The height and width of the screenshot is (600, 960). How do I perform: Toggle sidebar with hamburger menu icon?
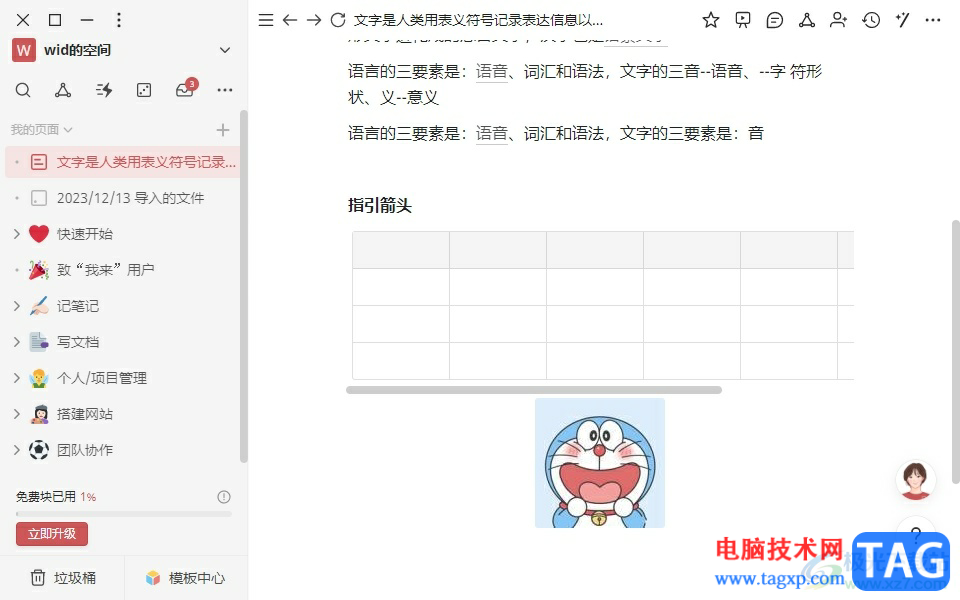coord(266,20)
